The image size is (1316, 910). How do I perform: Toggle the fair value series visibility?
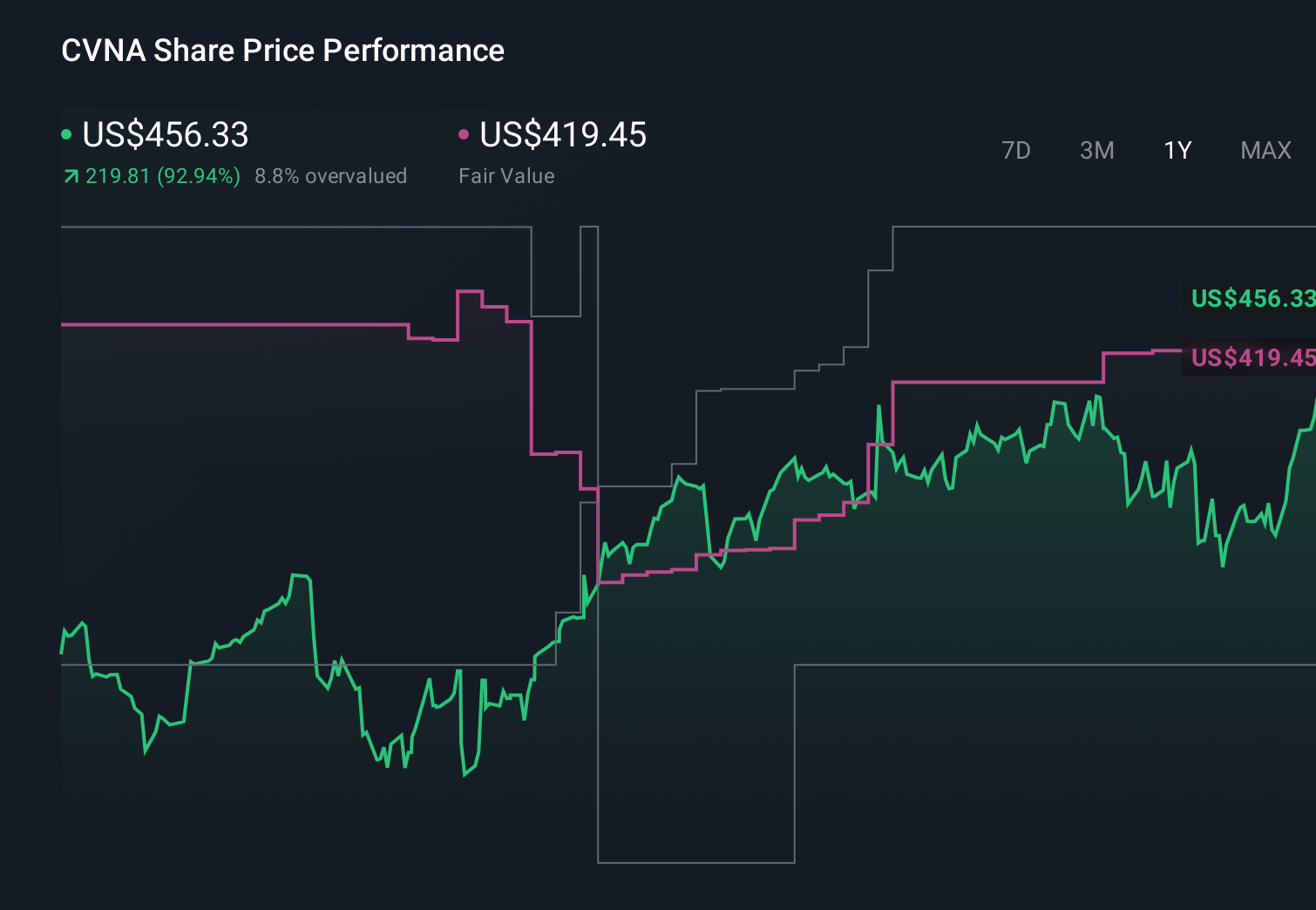563,135
